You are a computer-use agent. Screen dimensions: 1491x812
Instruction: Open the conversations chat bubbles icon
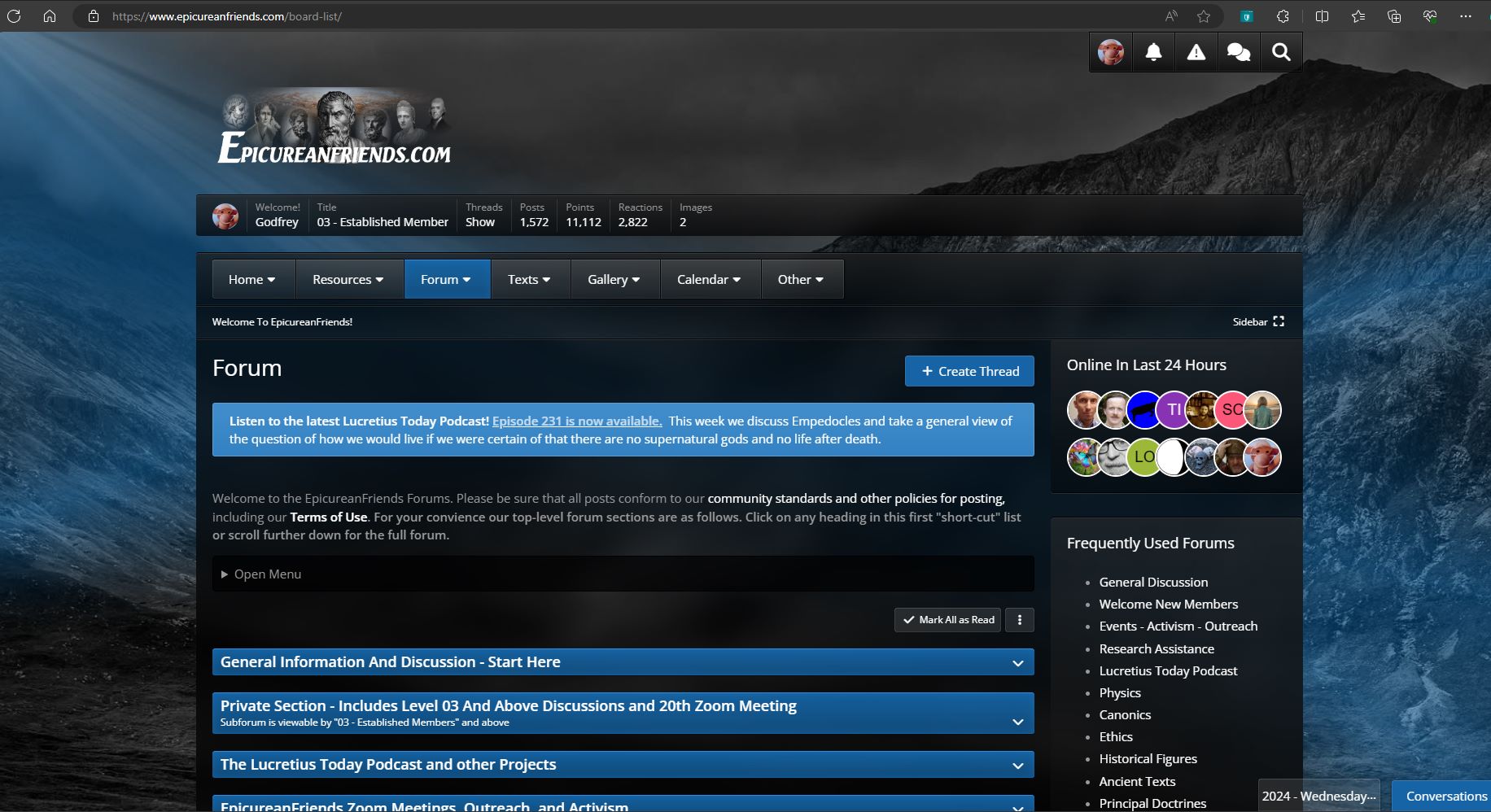[x=1238, y=53]
